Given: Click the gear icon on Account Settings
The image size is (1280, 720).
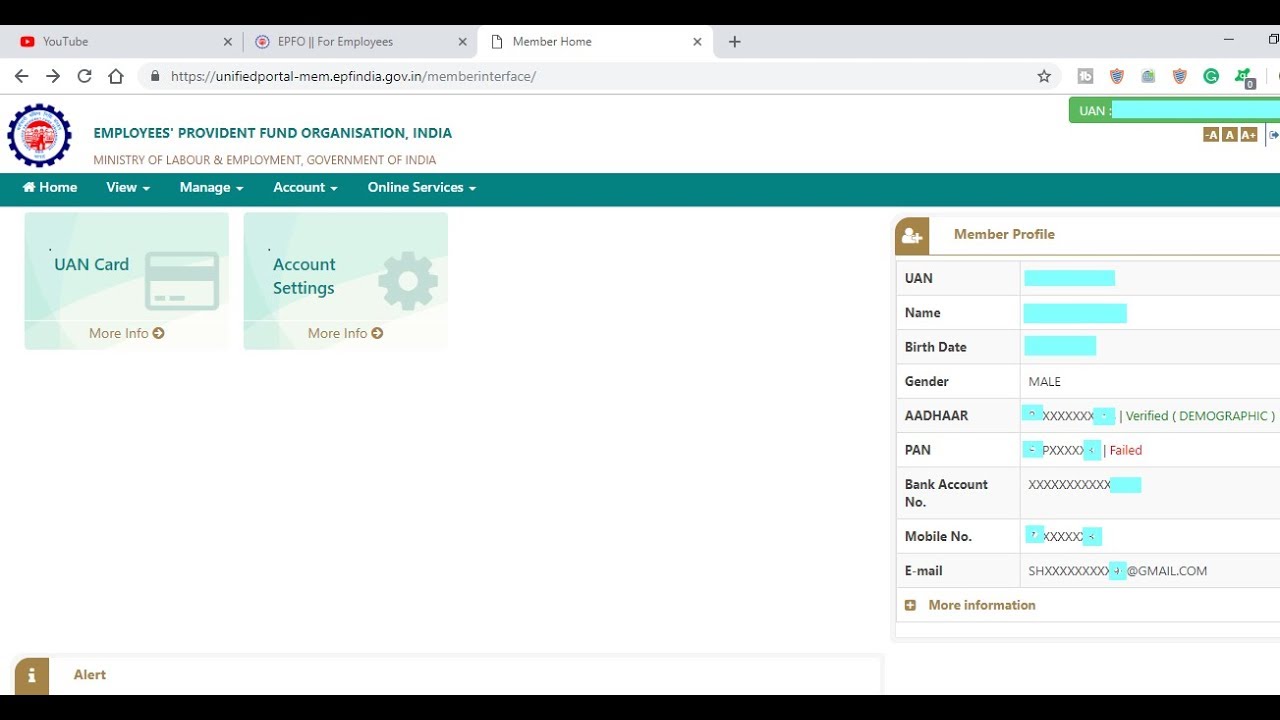Looking at the screenshot, I should pos(408,281).
